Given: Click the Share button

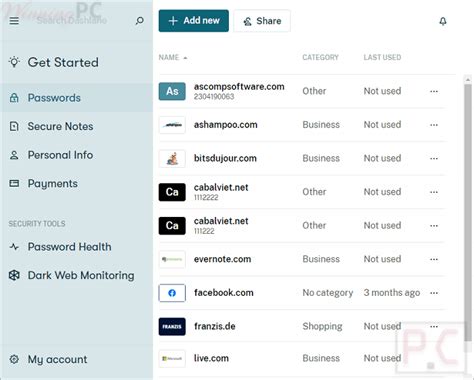Looking at the screenshot, I should pos(262,21).
